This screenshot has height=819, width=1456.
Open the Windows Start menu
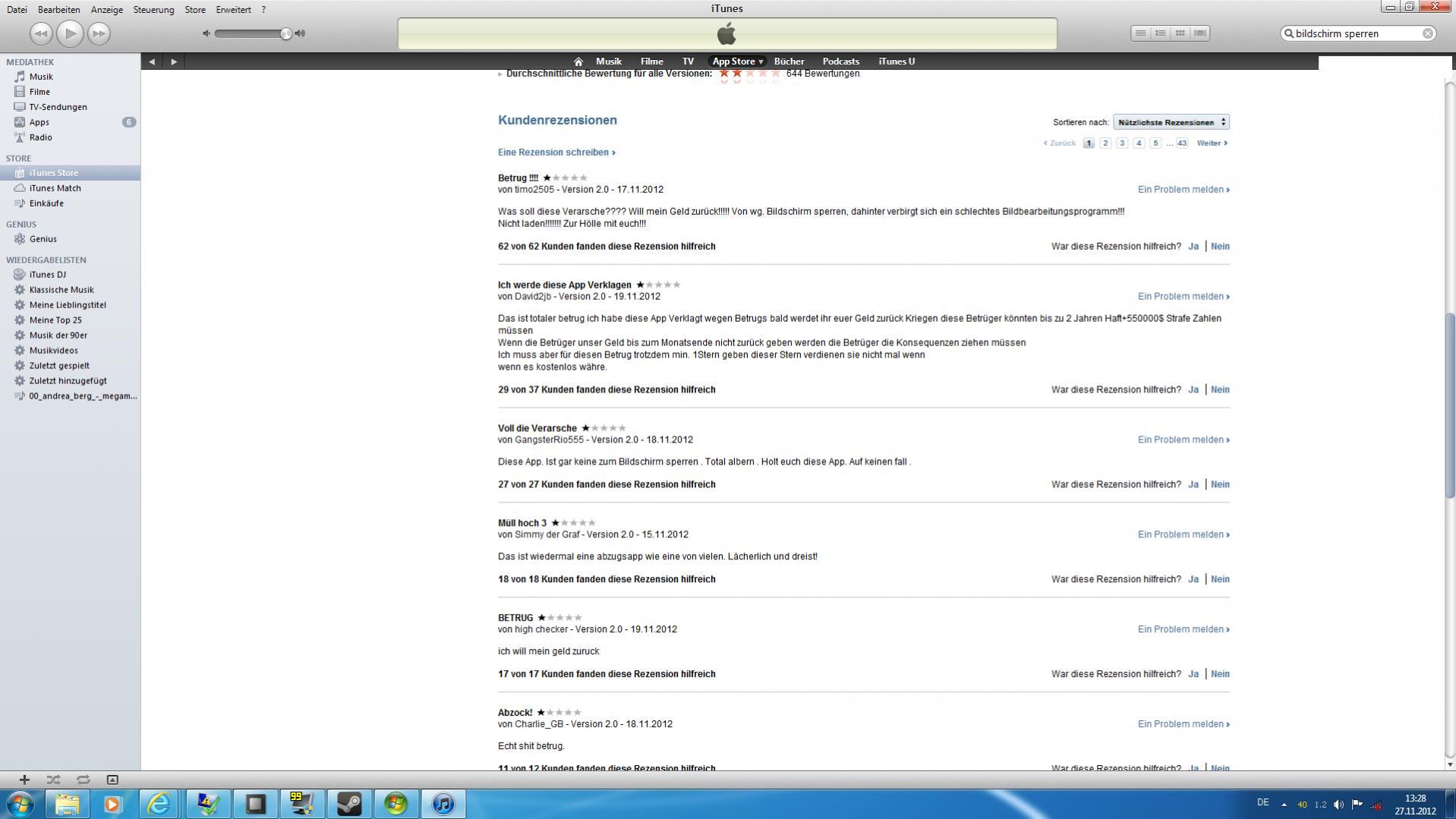coord(20,804)
